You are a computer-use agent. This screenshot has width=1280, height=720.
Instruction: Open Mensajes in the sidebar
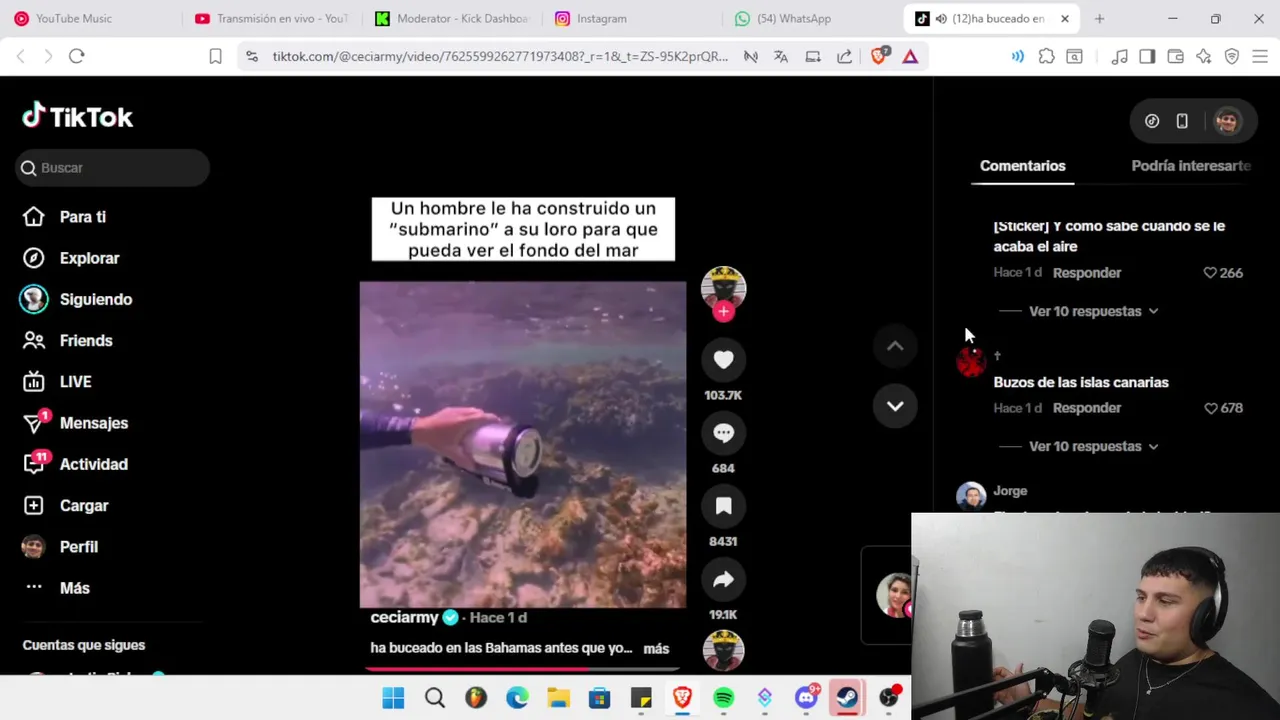coord(94,423)
